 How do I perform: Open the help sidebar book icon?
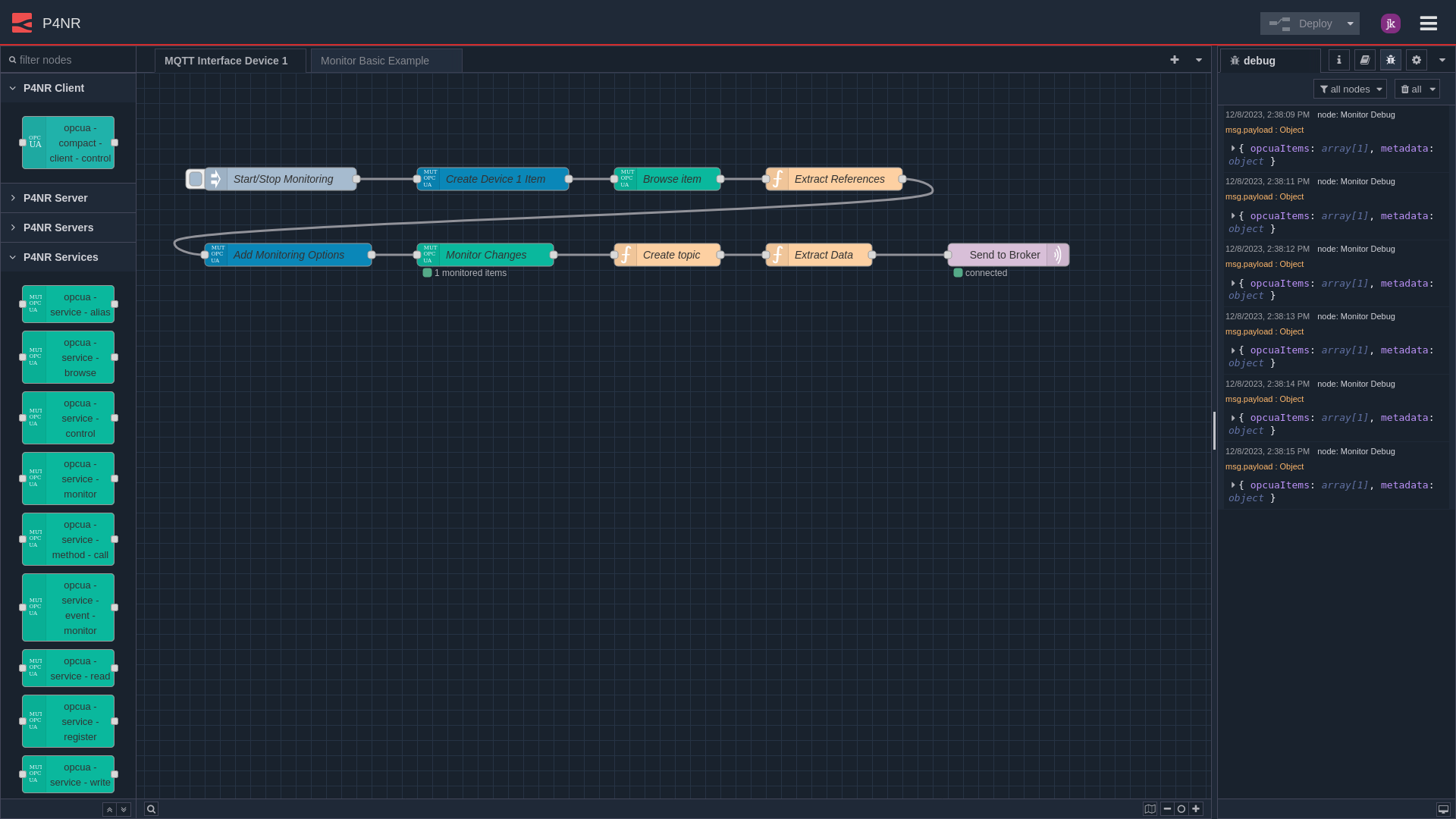tap(1364, 60)
